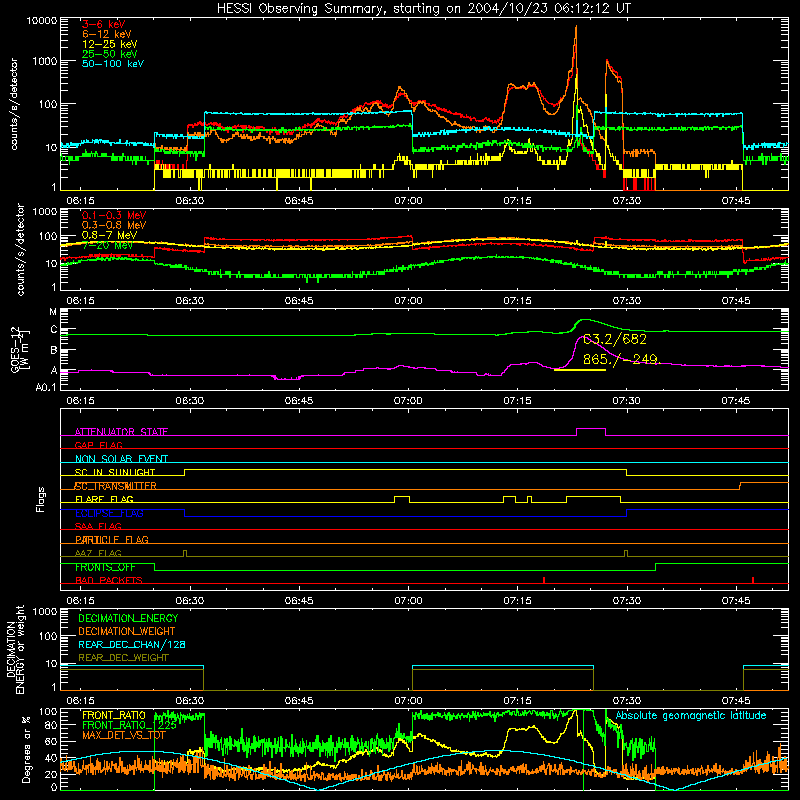Click the GAP_FLAG label

tap(98, 445)
